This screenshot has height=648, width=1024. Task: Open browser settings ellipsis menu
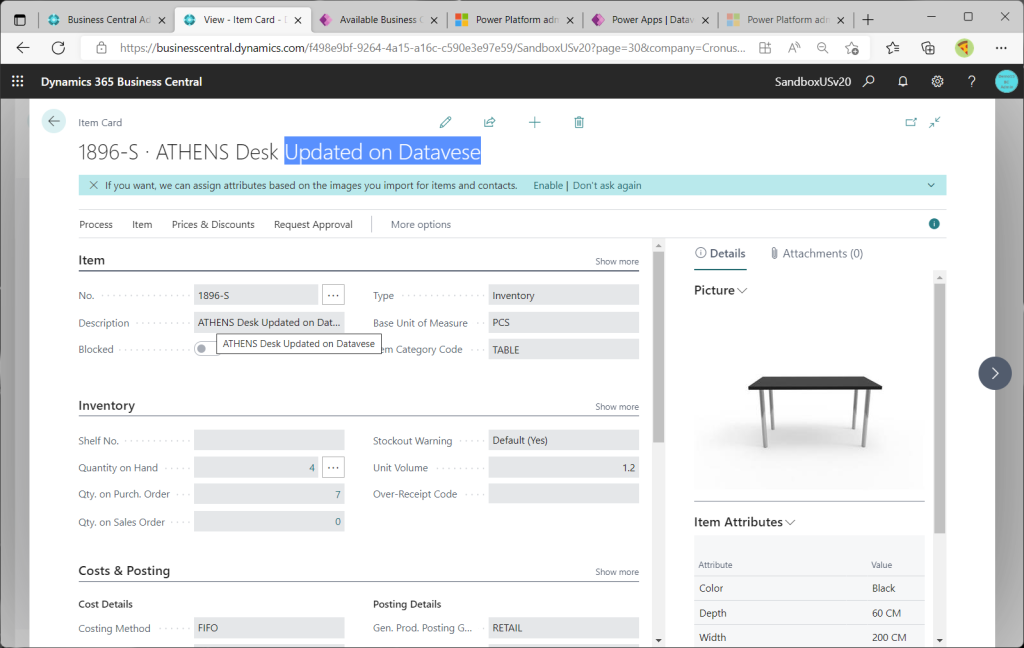tap(1000, 48)
